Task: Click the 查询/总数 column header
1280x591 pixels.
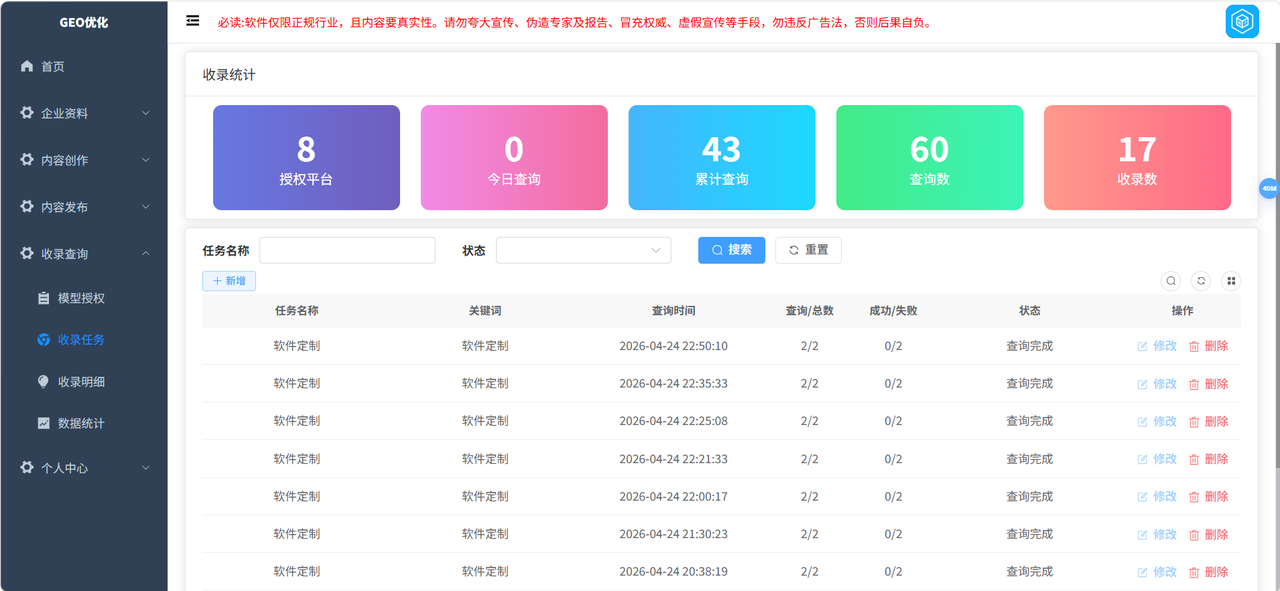Action: [809, 311]
